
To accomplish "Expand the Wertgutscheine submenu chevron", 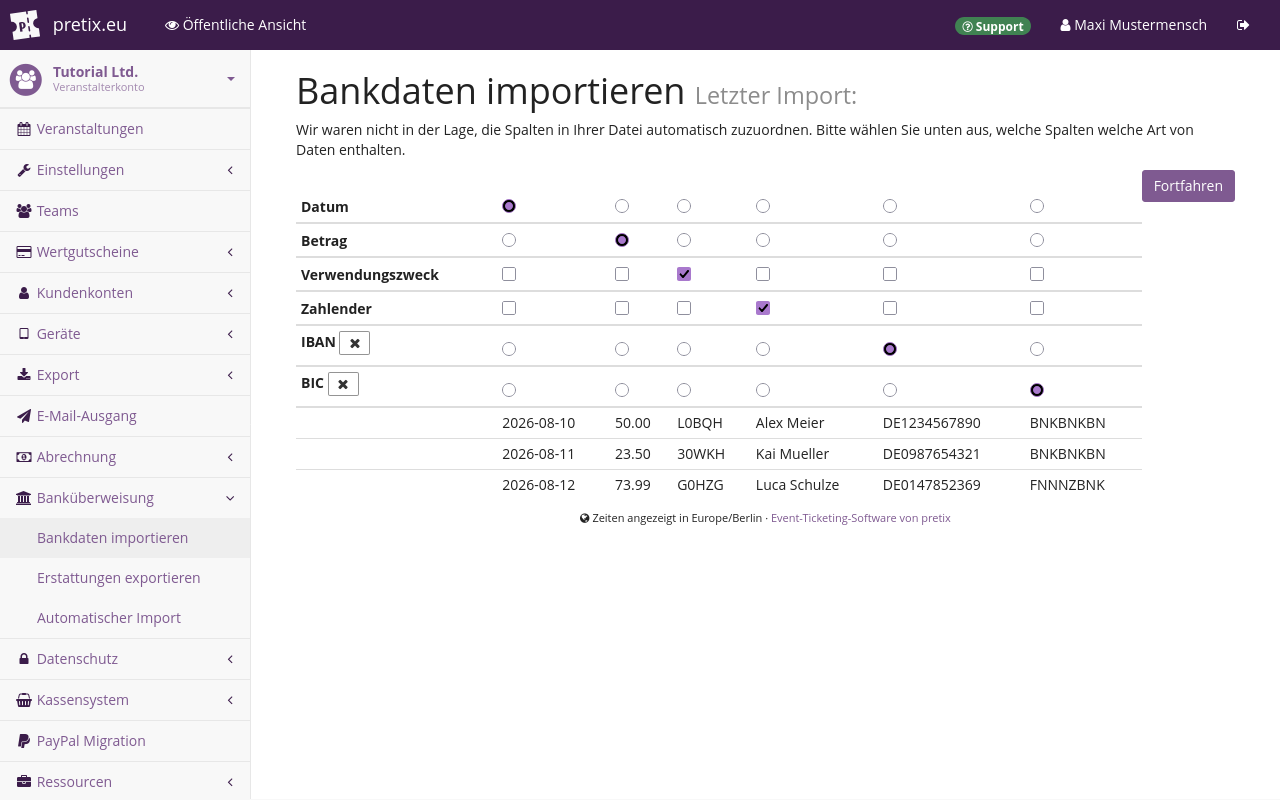I will [230, 252].
